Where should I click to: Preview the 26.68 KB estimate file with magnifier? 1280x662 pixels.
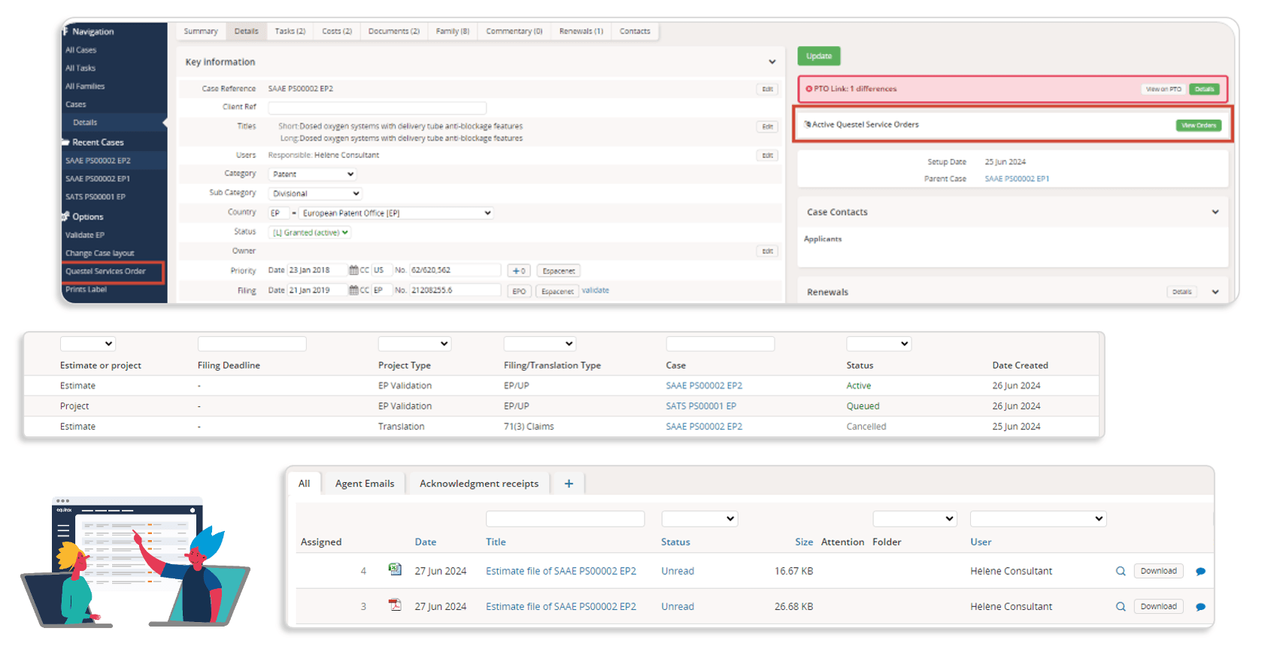[x=1121, y=606]
